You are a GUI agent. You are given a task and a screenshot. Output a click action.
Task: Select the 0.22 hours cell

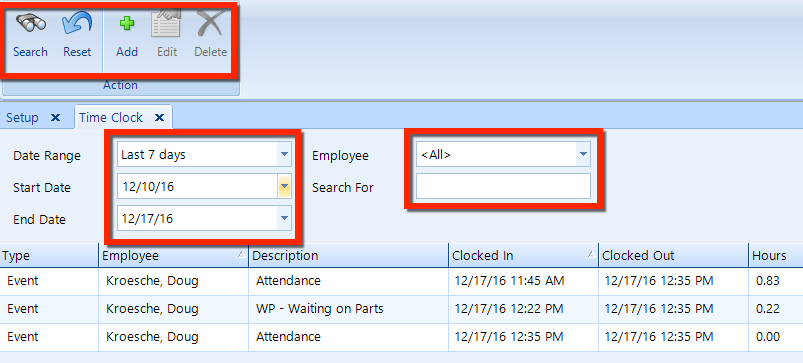click(775, 309)
